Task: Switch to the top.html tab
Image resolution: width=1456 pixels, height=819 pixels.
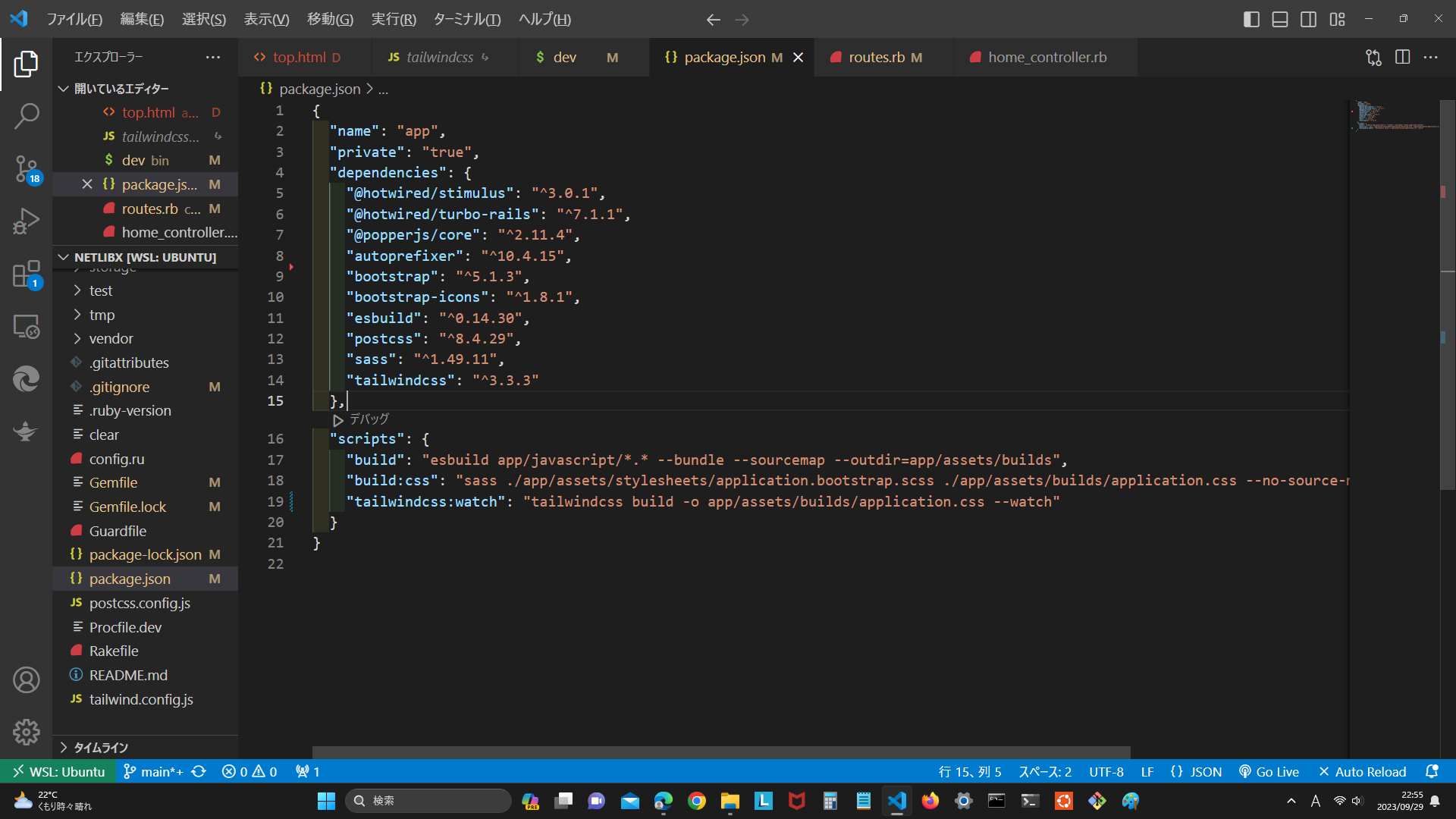Action: [305, 58]
